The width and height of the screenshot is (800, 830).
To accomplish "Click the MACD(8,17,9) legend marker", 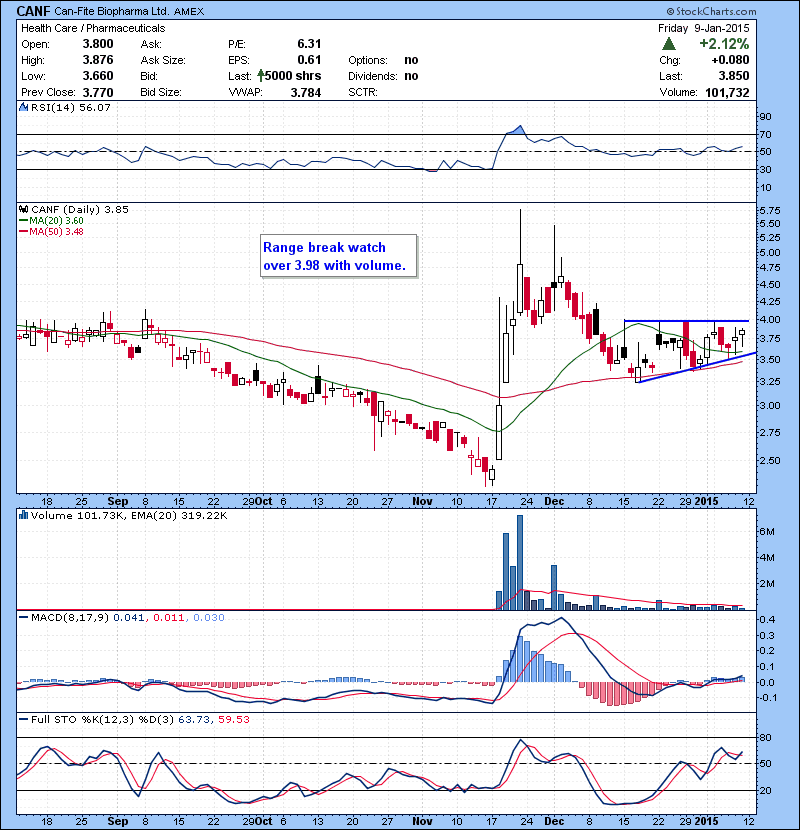I will pyautogui.click(x=23, y=617).
